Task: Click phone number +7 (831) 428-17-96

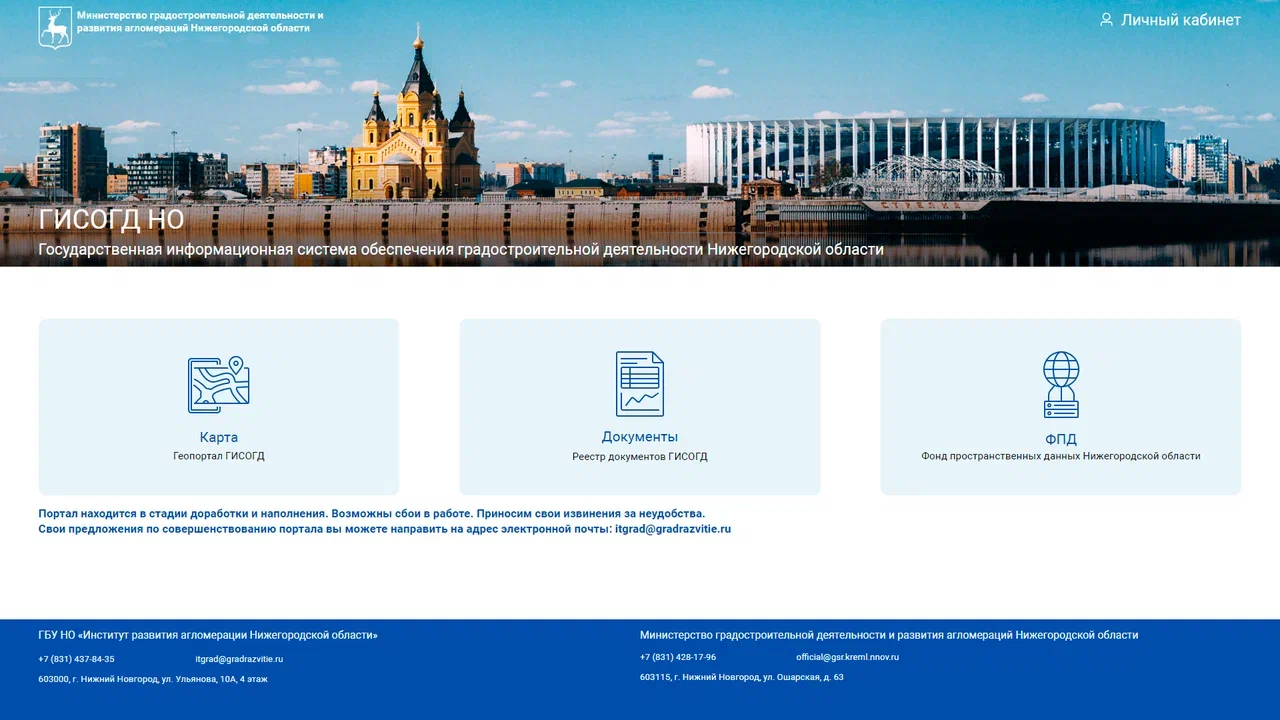Action: click(x=678, y=657)
